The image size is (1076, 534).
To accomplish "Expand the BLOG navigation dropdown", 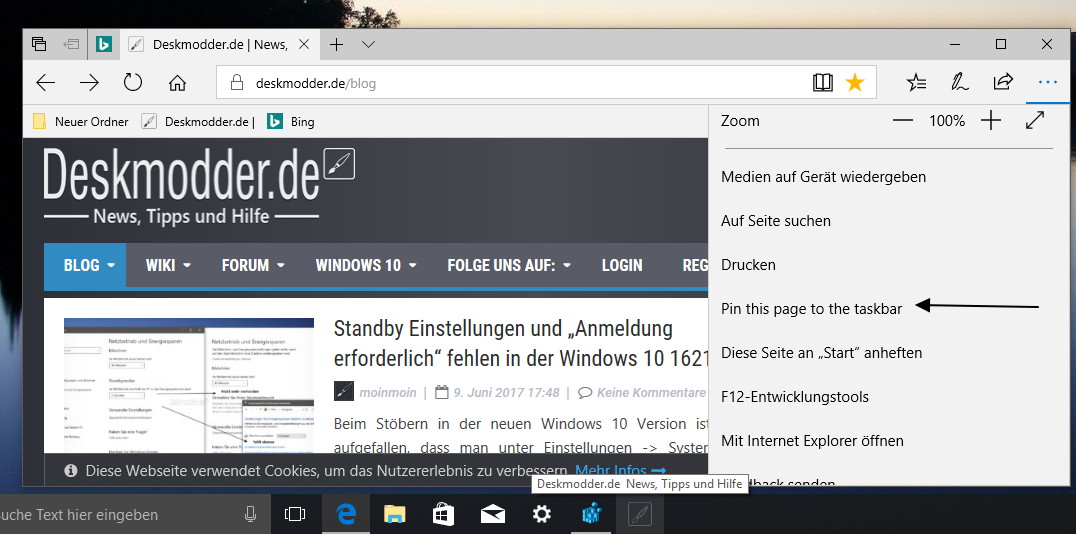I will (85, 265).
